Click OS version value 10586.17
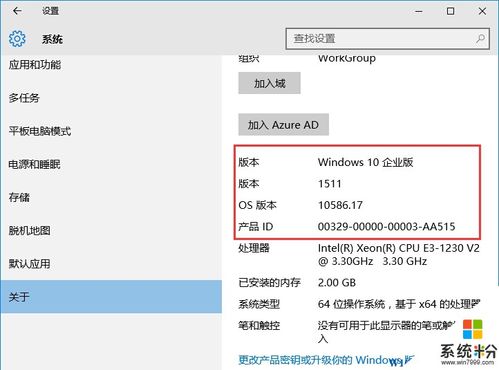The image size is (499, 370). click(x=340, y=205)
